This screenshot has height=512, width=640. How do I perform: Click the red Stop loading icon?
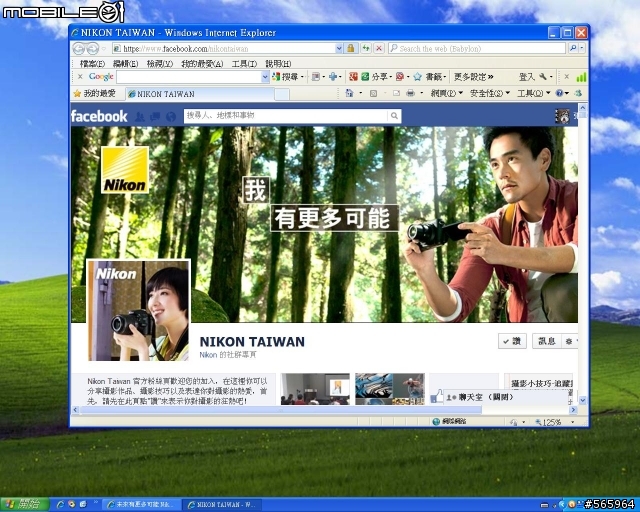[x=379, y=48]
